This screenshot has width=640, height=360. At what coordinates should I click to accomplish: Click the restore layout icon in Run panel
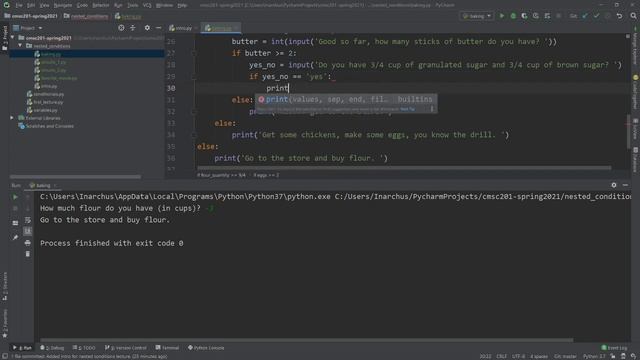pyautogui.click(x=15, y=223)
